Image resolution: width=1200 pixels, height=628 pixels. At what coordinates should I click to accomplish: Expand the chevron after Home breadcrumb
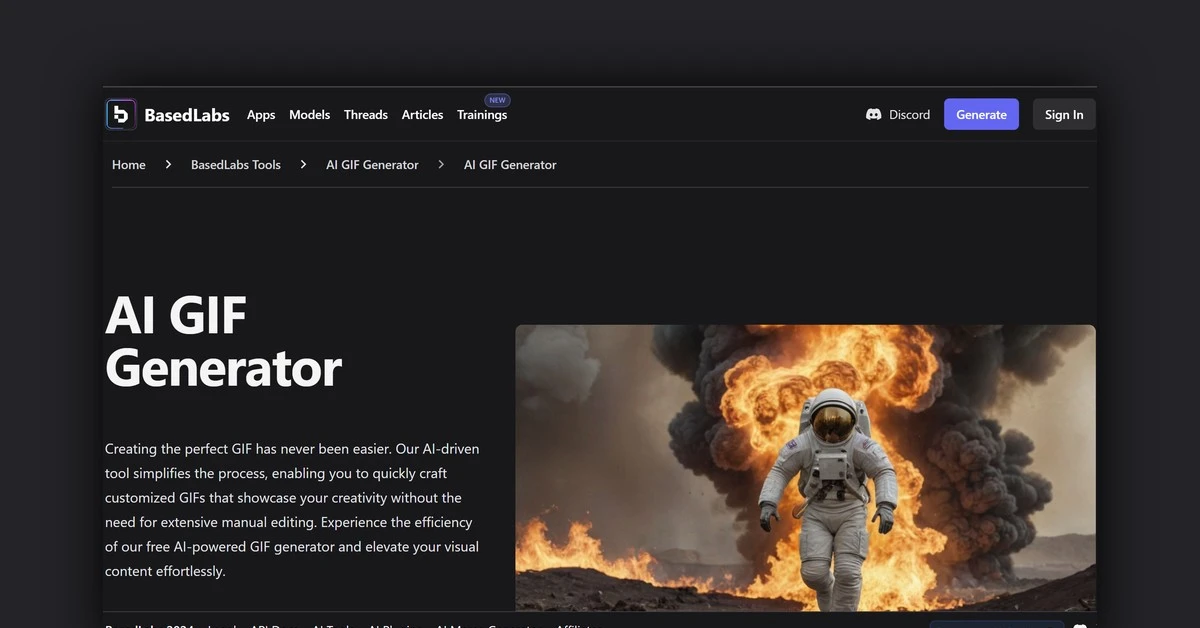(168, 164)
